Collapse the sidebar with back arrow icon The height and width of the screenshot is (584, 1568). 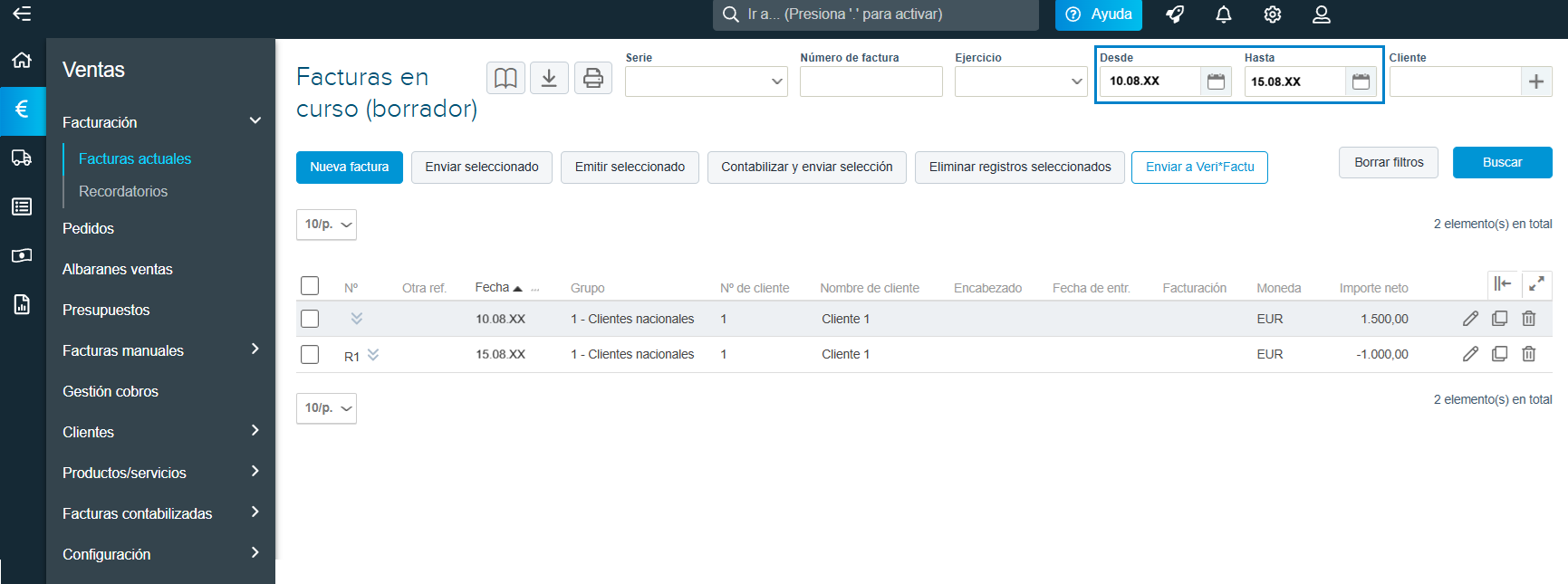point(22,14)
